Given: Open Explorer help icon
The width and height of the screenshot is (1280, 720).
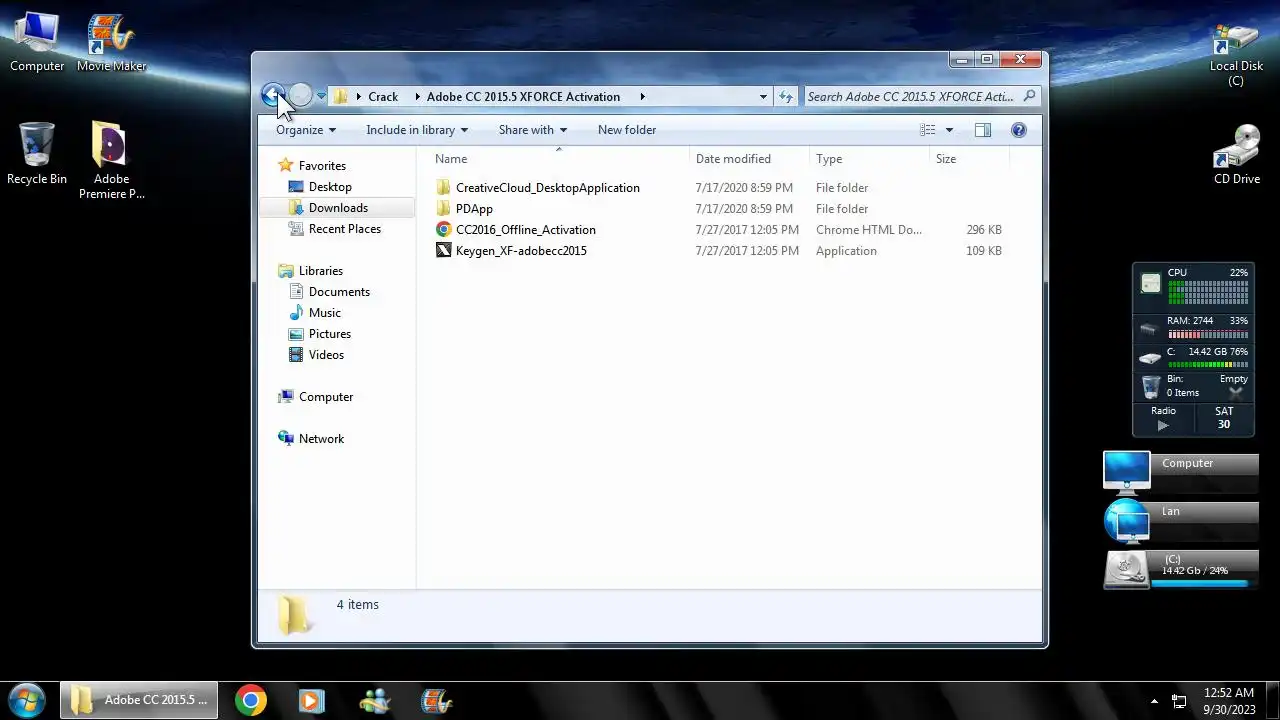Looking at the screenshot, I should [1019, 130].
